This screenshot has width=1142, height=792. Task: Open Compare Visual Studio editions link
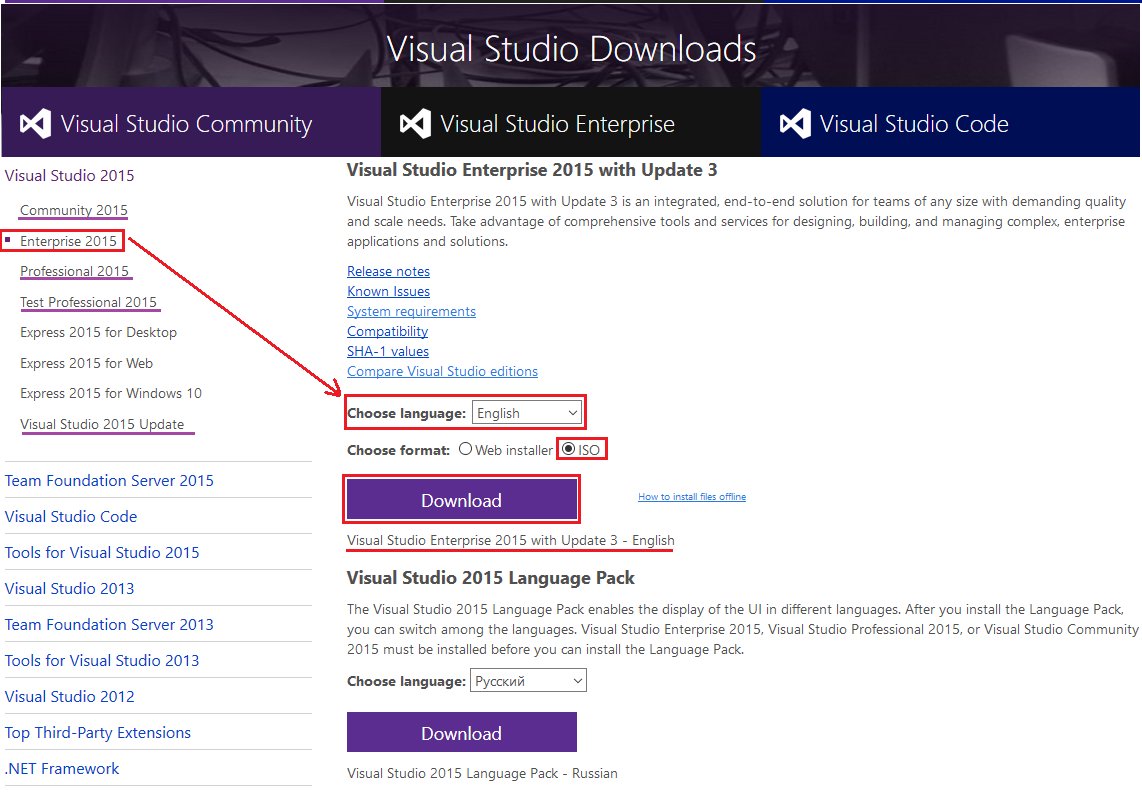[x=442, y=371]
